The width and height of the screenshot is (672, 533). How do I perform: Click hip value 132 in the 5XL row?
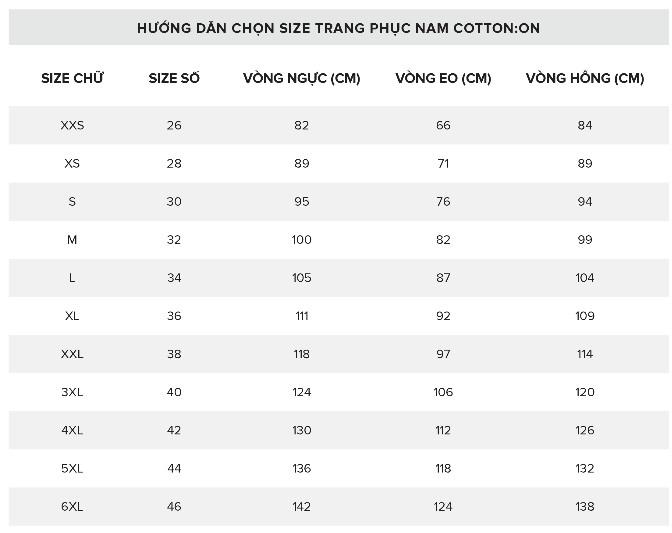pos(585,469)
